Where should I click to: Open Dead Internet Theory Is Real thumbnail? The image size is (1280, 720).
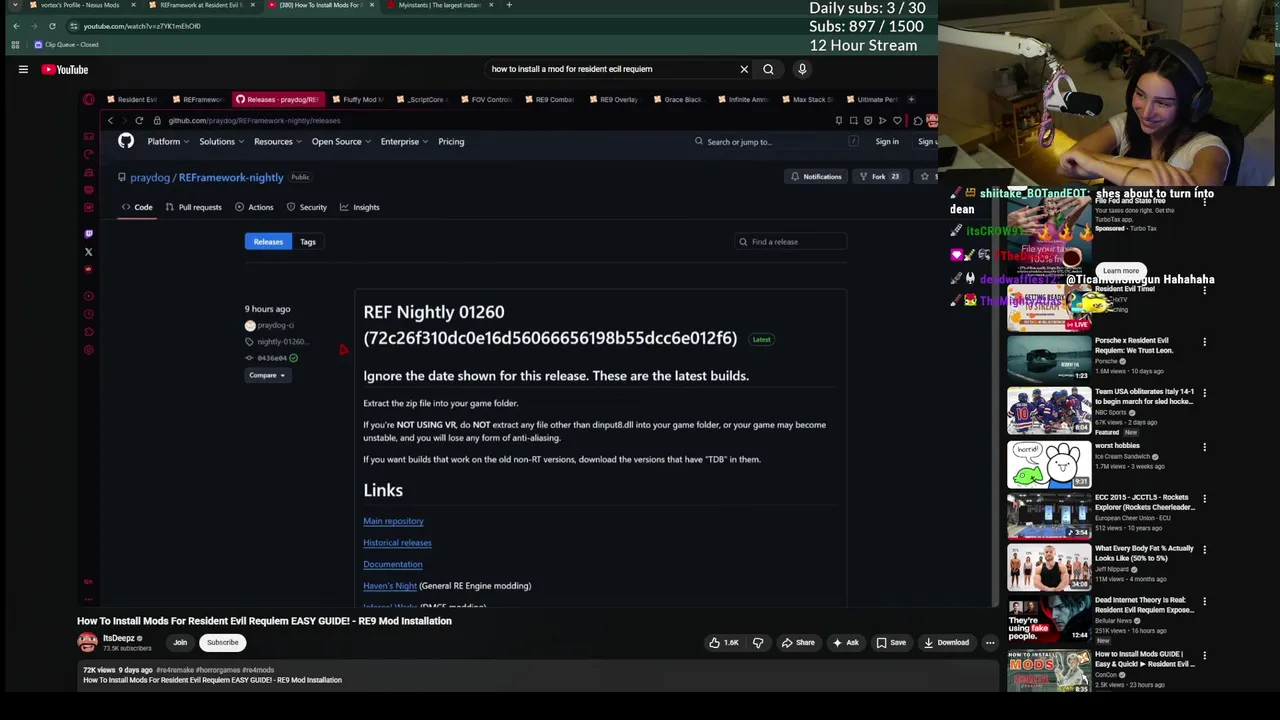tap(1049, 620)
